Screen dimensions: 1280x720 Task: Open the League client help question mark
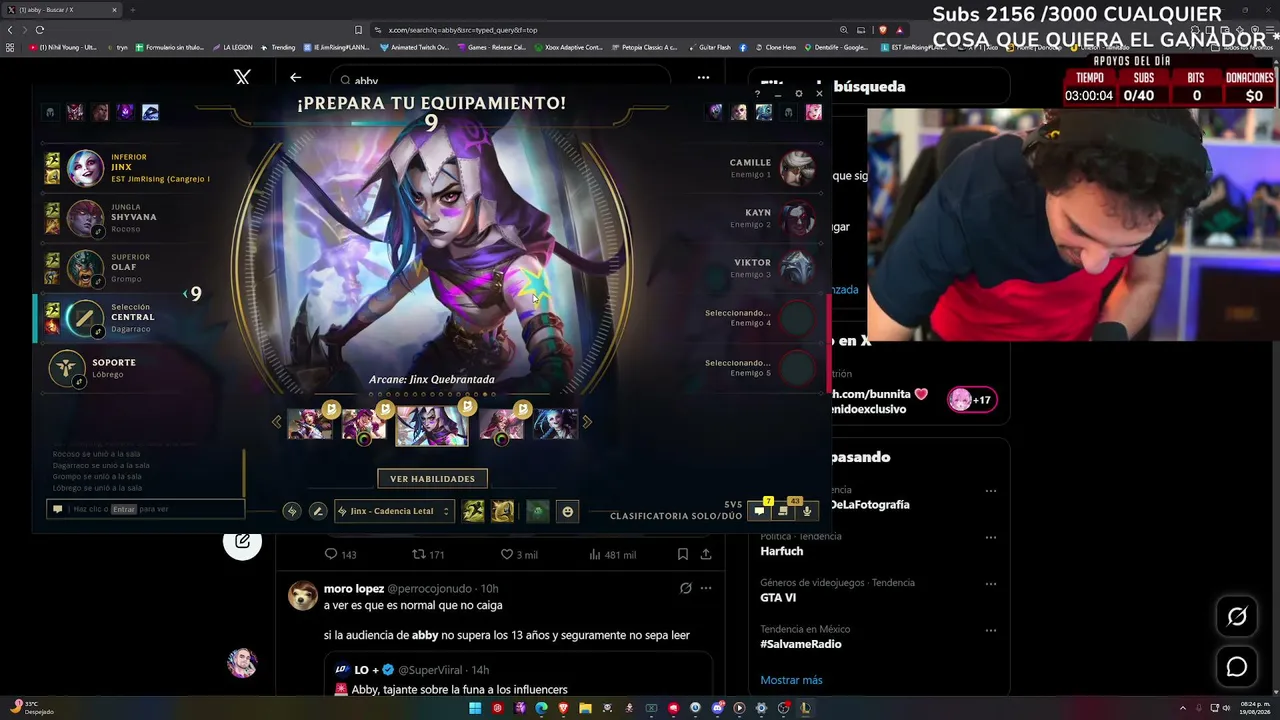[757, 93]
